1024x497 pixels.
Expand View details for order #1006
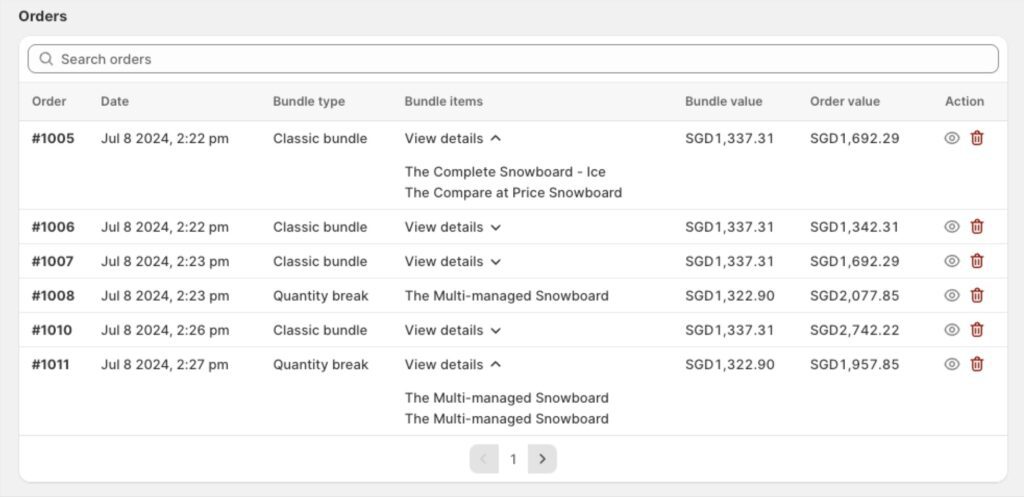click(453, 227)
